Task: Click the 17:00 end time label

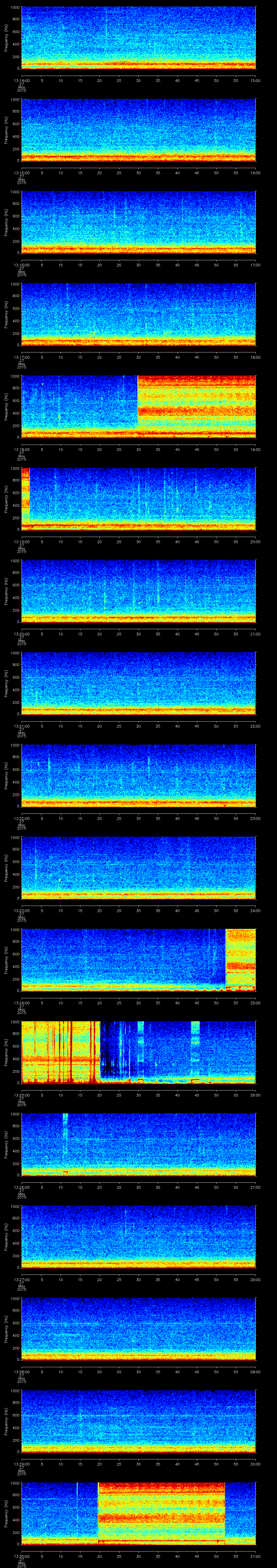Action: coord(255,265)
